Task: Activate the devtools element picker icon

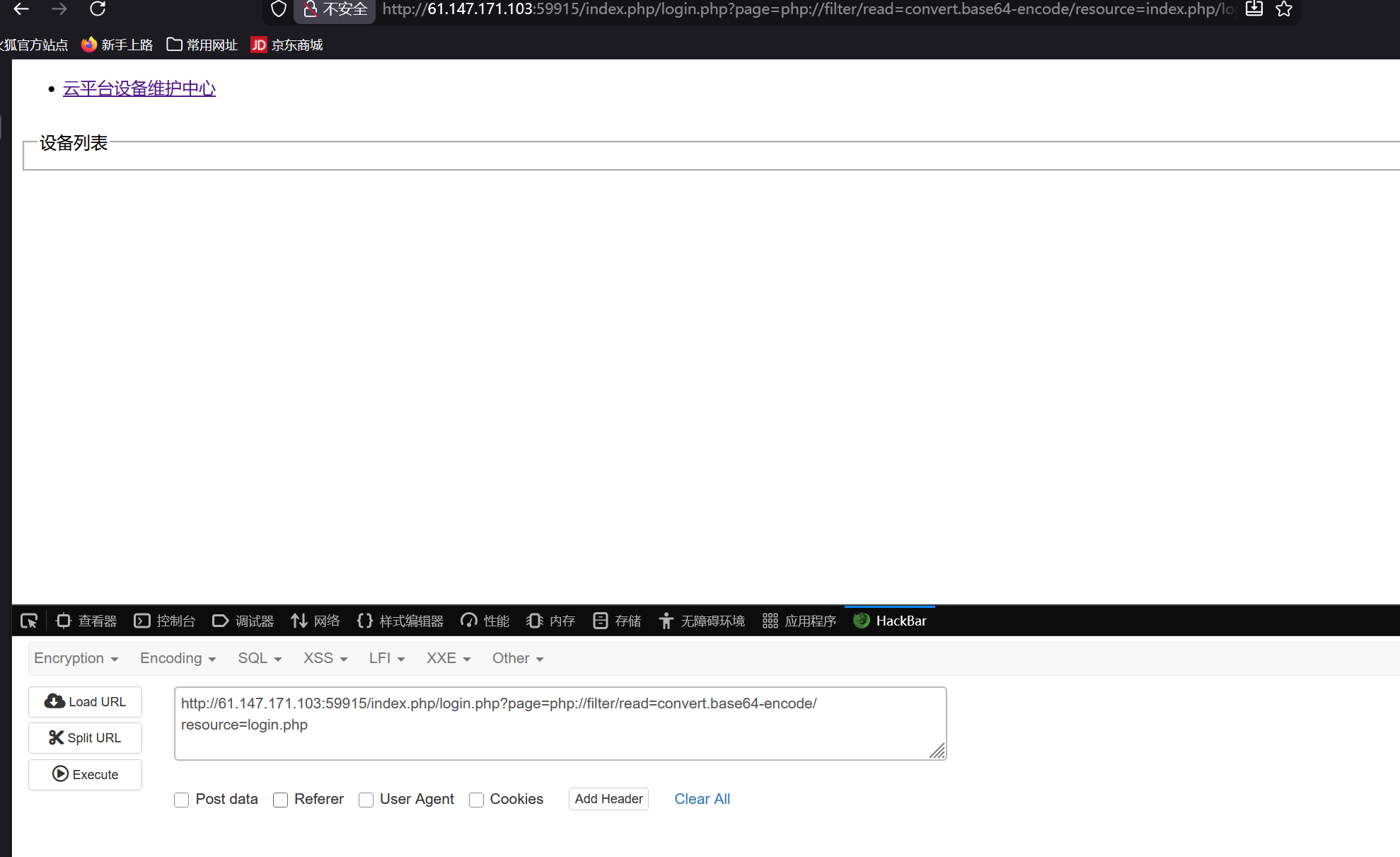Action: pyautogui.click(x=29, y=621)
